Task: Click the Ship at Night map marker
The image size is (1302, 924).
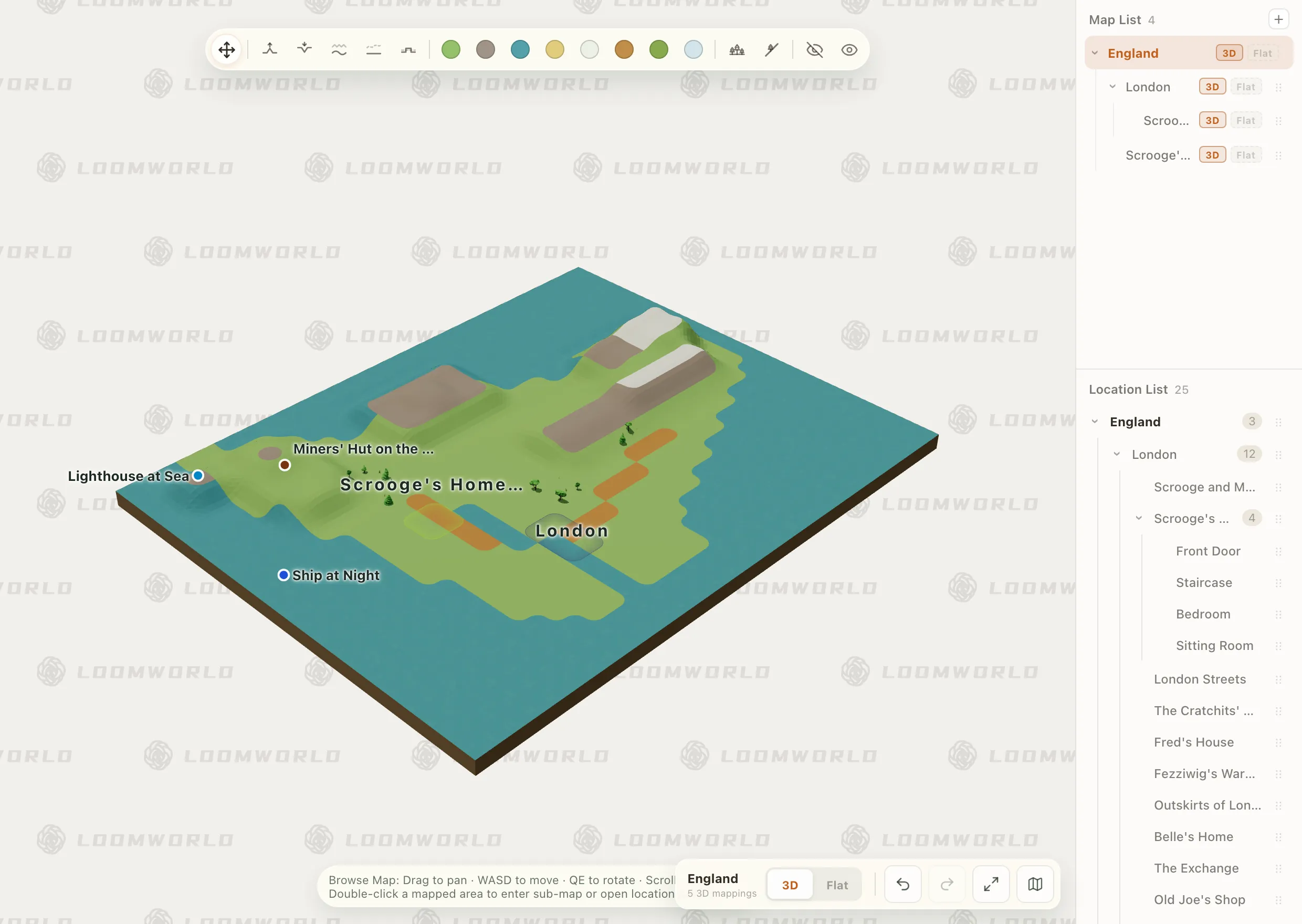Action: [x=283, y=575]
